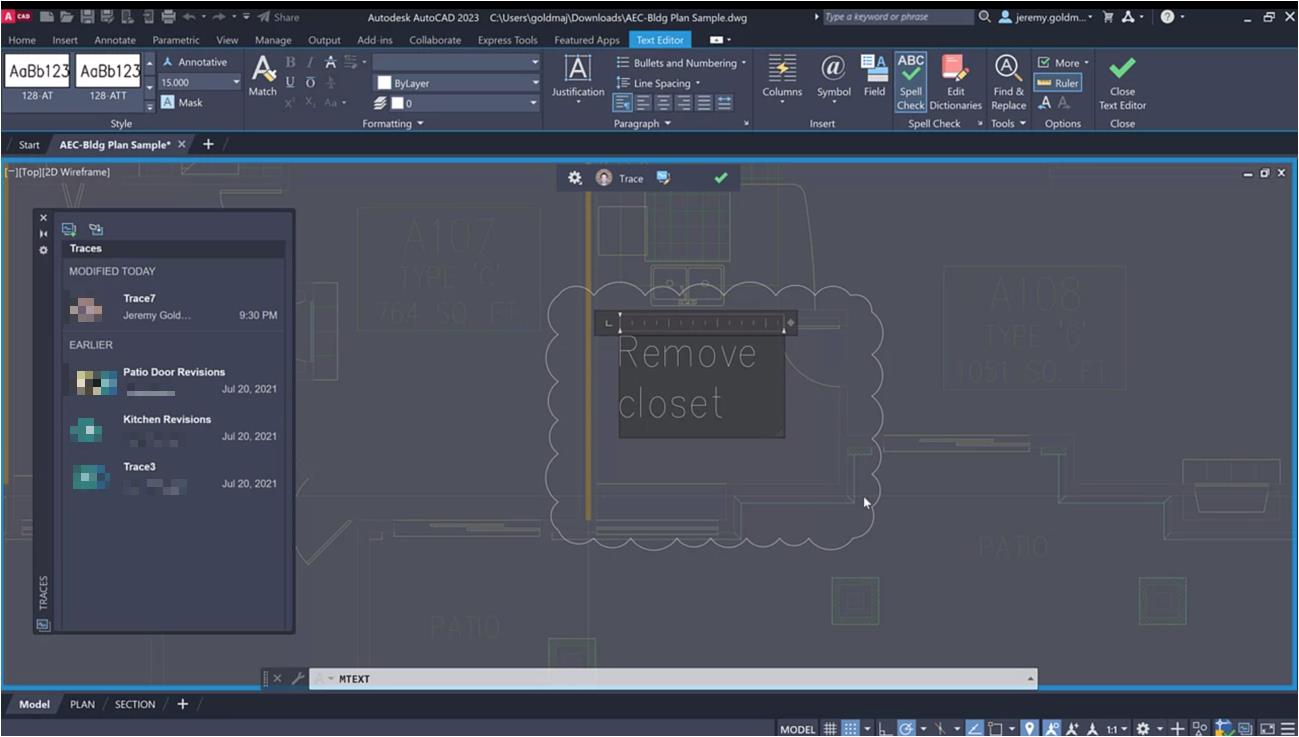Switch to the PLAN layout tab
Image resolution: width=1299 pixels, height=737 pixels.
pos(82,704)
